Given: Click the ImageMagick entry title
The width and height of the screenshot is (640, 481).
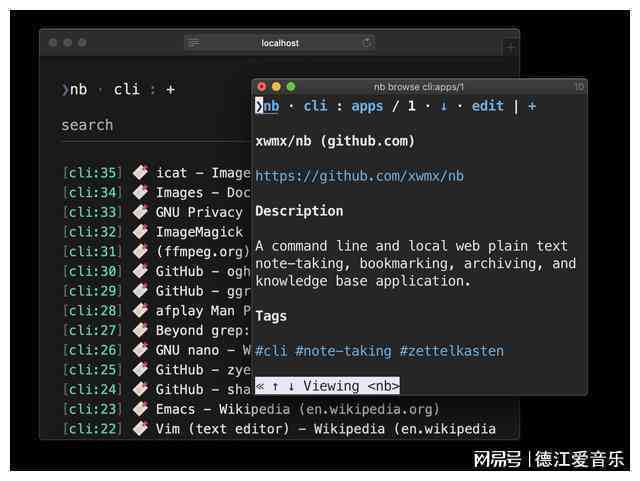Looking at the screenshot, I should tap(199, 232).
